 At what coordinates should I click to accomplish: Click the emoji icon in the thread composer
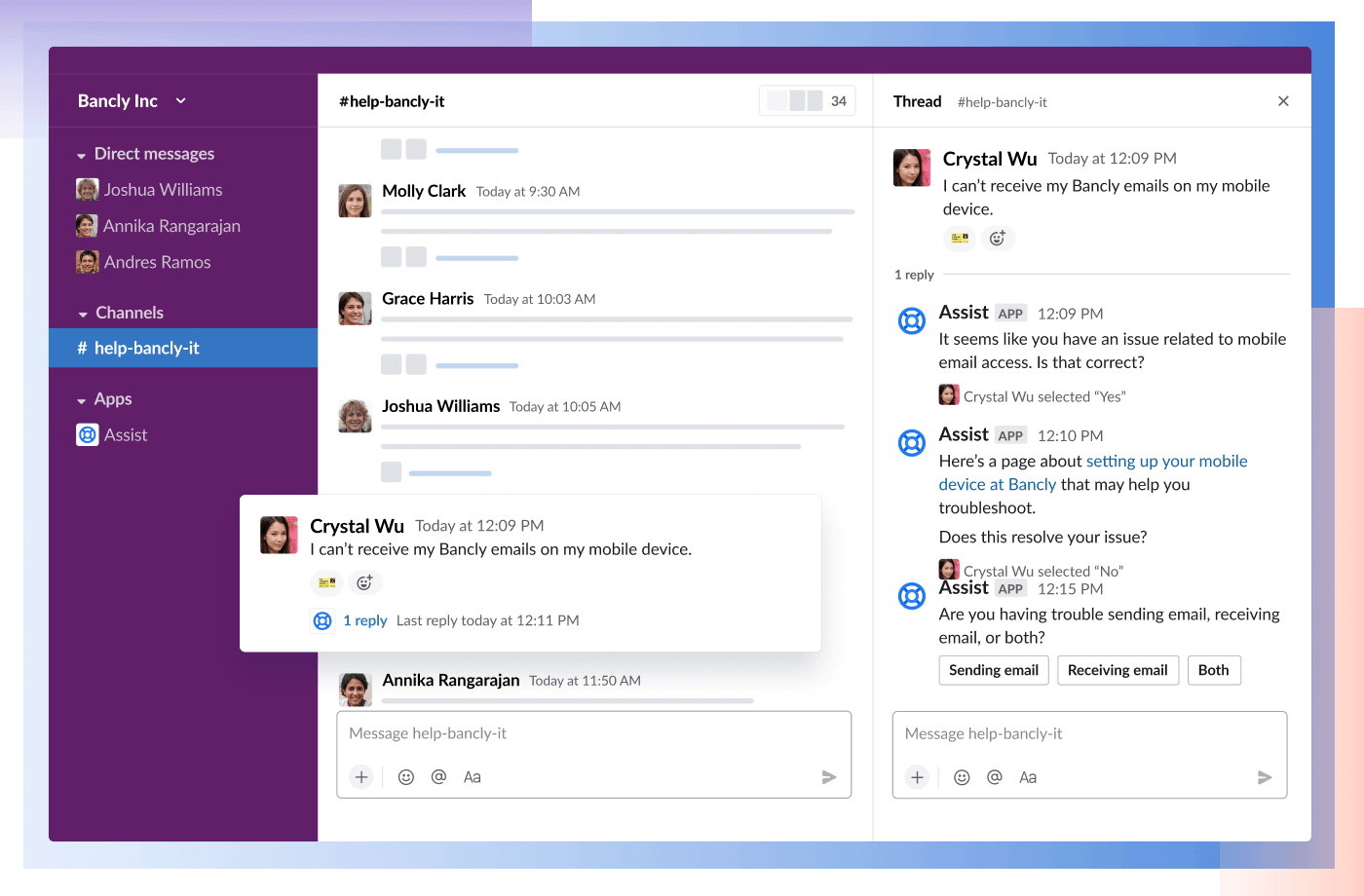point(962,776)
